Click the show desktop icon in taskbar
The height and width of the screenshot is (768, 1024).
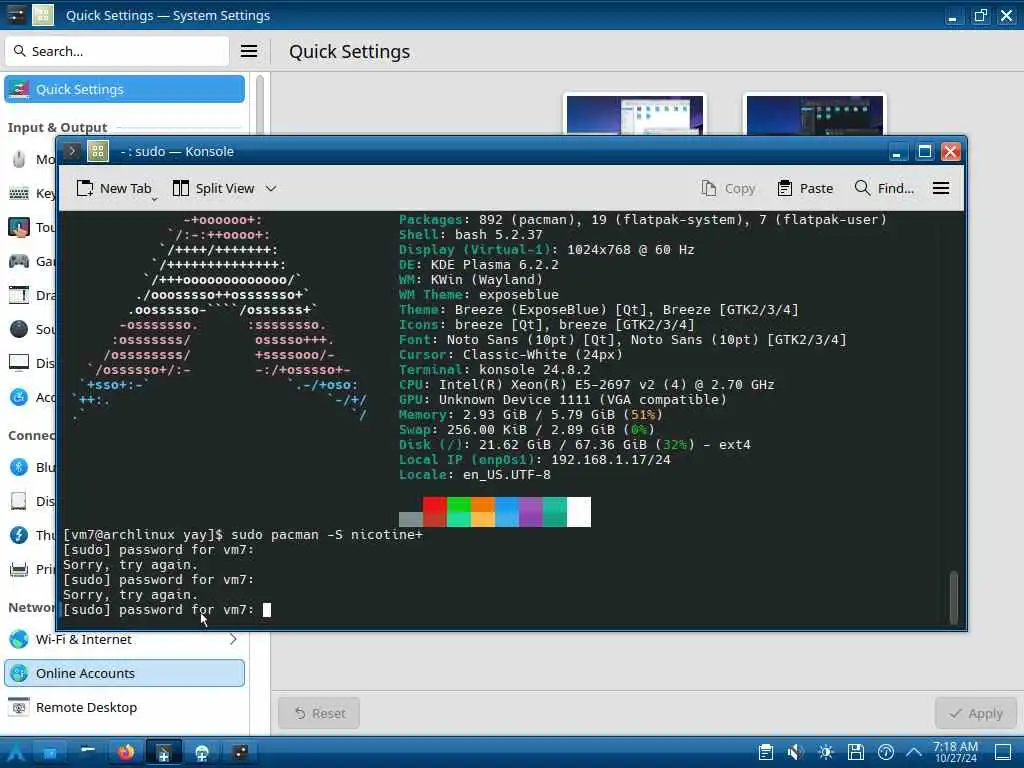[1003, 752]
